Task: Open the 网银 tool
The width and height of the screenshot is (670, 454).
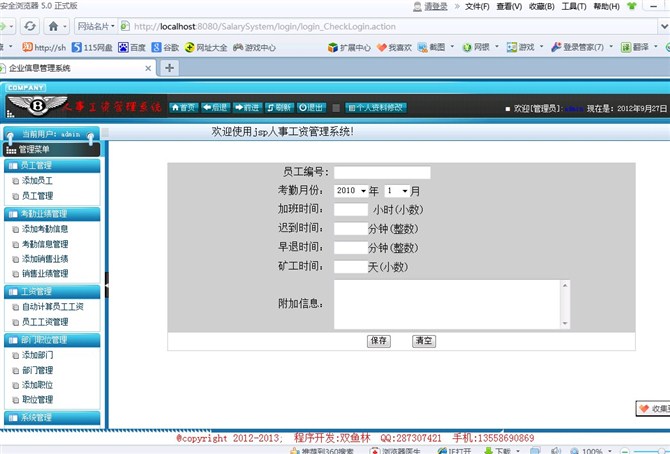Action: (x=476, y=47)
